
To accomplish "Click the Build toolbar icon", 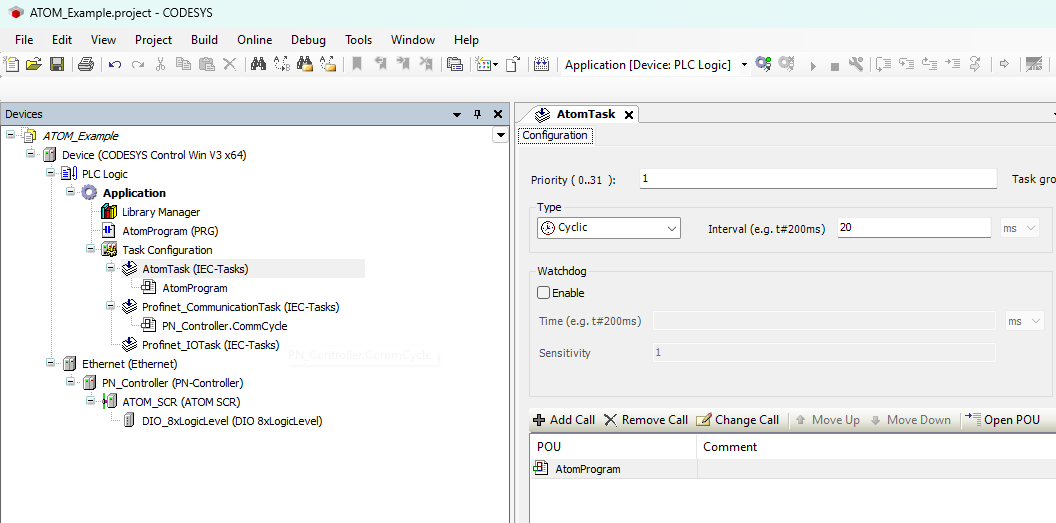I will (x=541, y=65).
